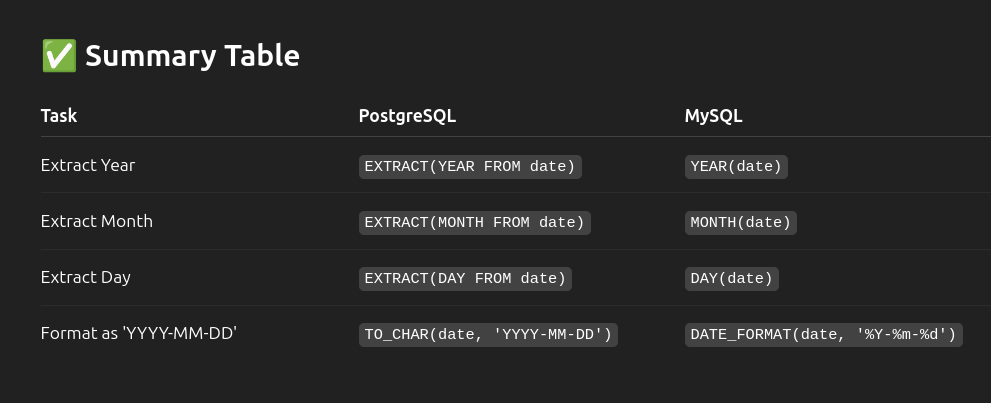Click the word 'Summary' in the heading
991x403 pixels.
(x=142, y=57)
